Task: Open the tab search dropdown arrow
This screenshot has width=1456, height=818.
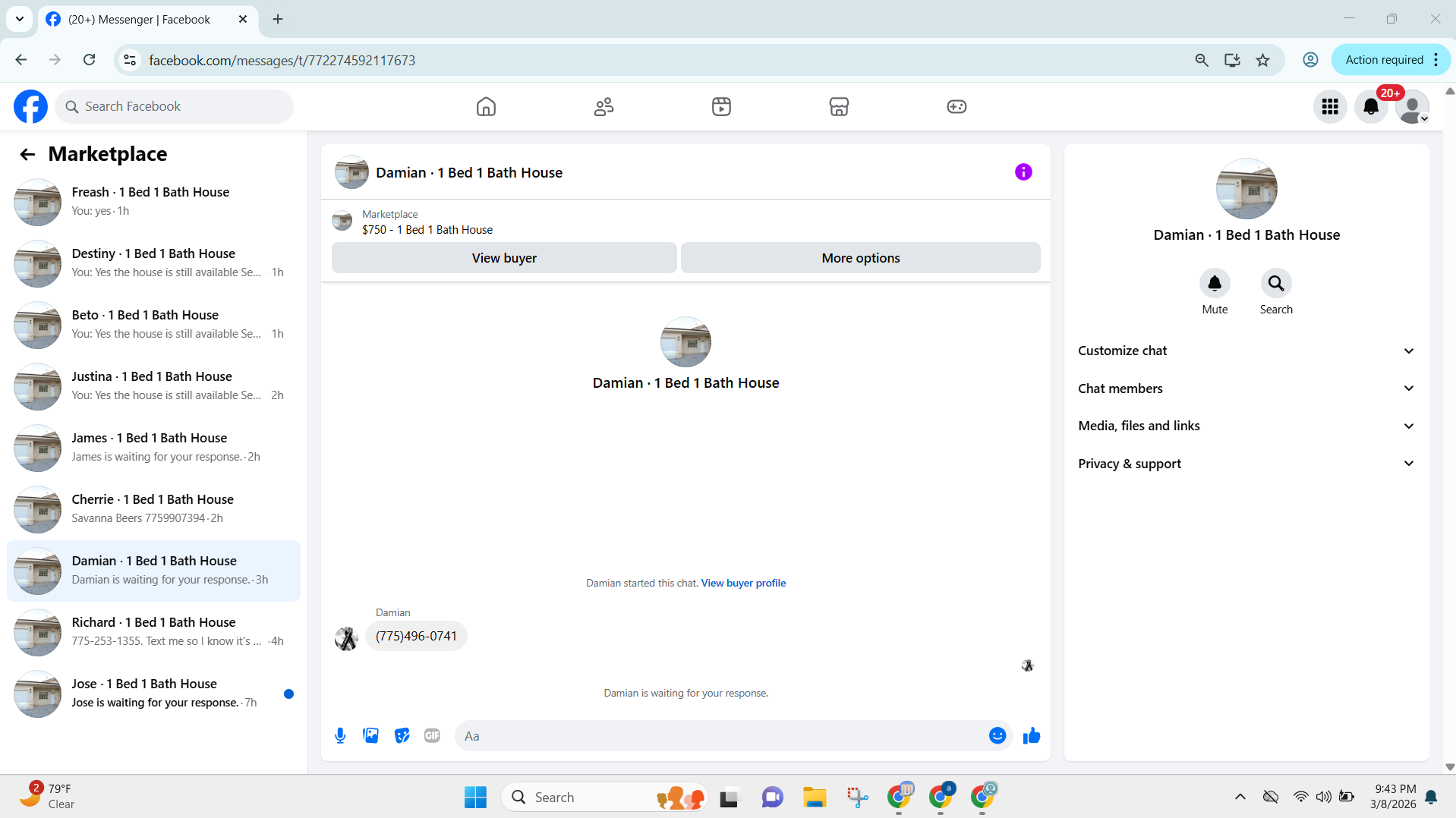Action: pos(20,19)
